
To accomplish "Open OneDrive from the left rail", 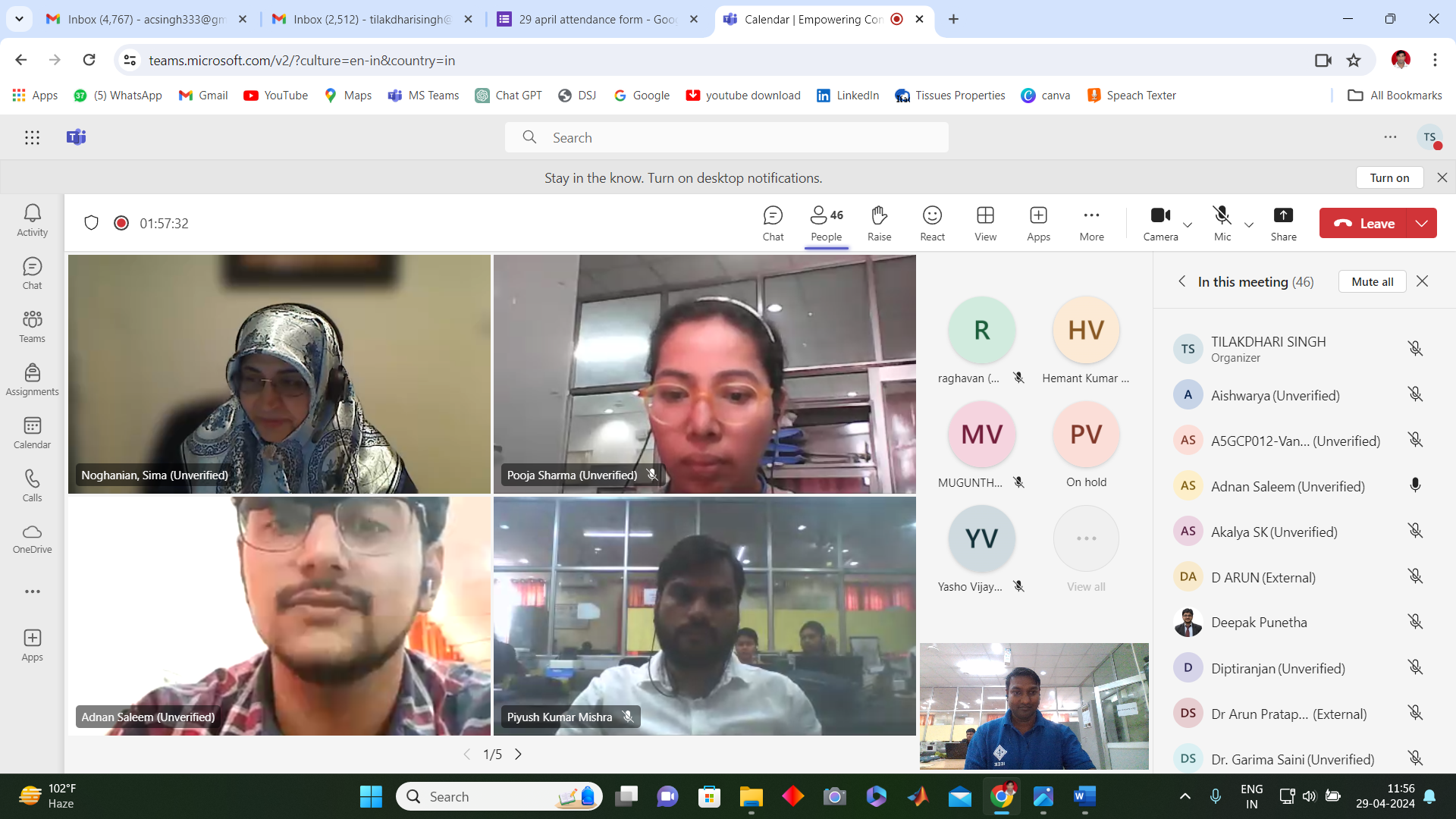I will pos(32,538).
